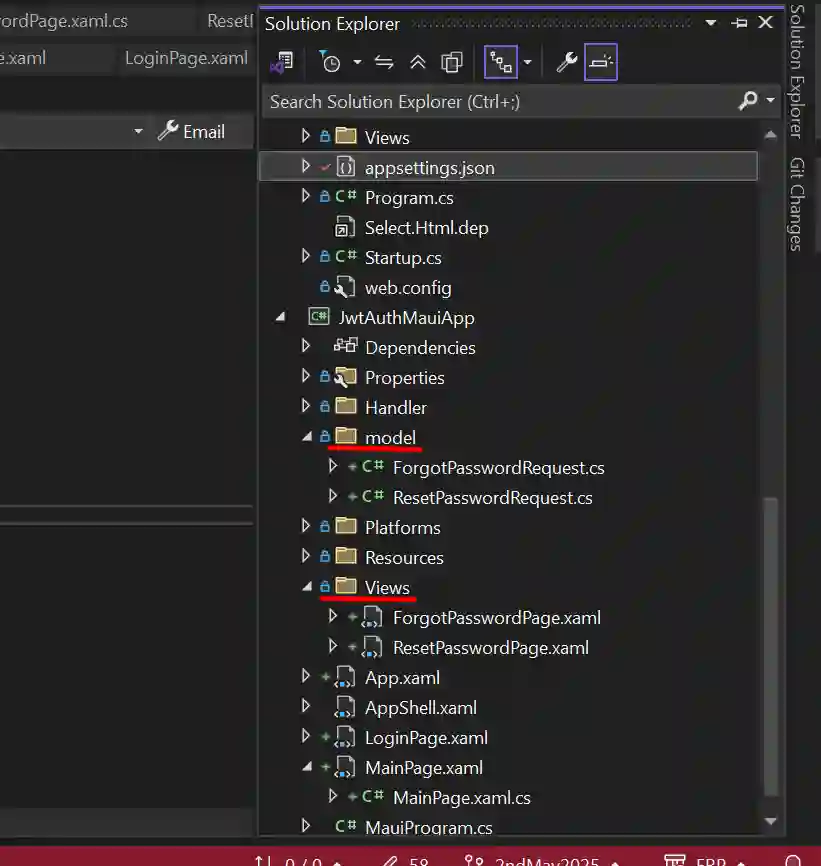The width and height of the screenshot is (821, 866).
Task: Click the Switch Views solution icon
Action: tap(282, 62)
